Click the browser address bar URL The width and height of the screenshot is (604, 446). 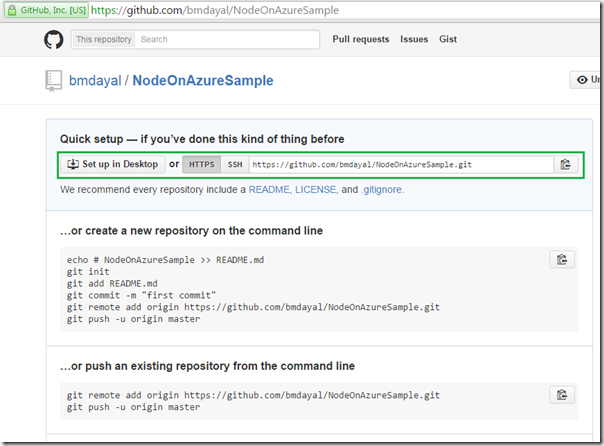pyautogui.click(x=215, y=10)
